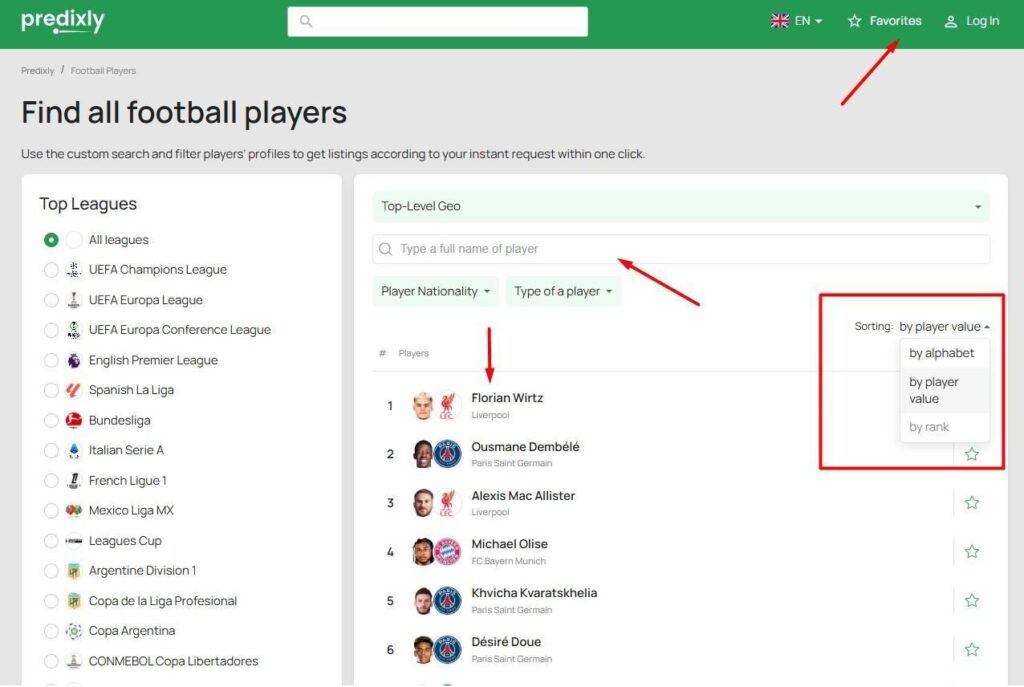Click the Europa Conference League logo icon

(x=74, y=330)
